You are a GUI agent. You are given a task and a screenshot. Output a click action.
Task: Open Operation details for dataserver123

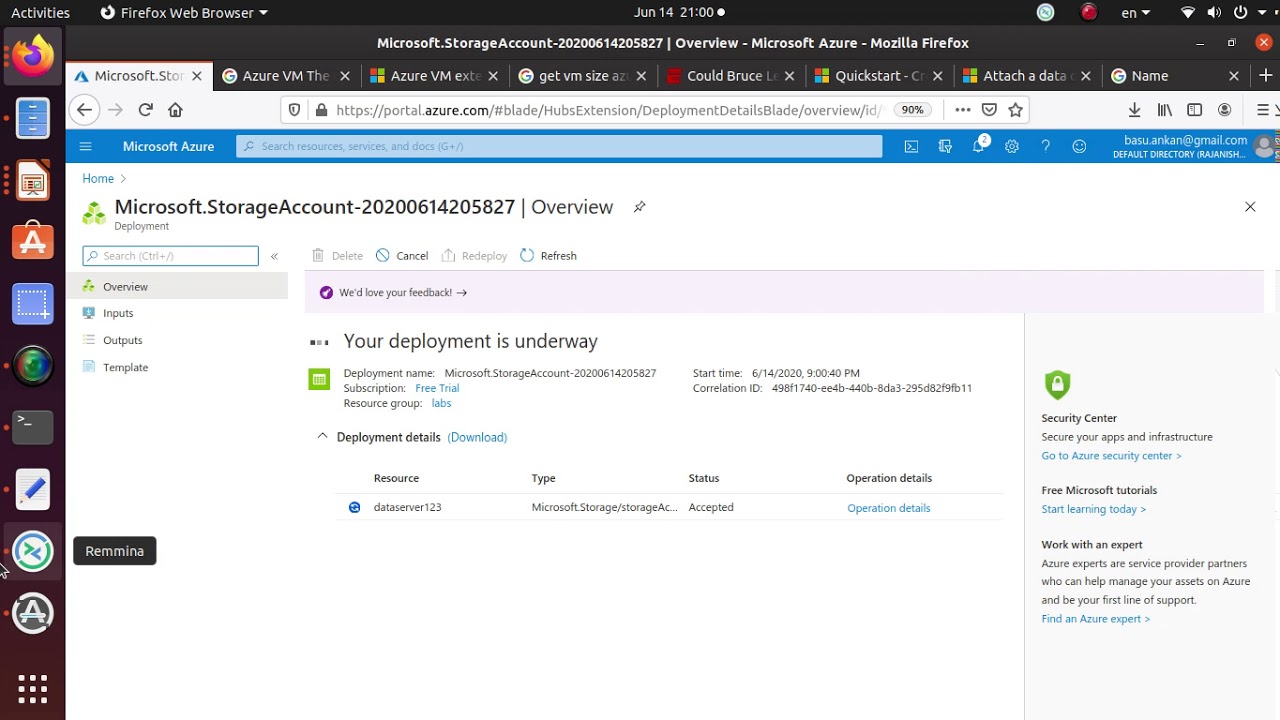(x=888, y=508)
